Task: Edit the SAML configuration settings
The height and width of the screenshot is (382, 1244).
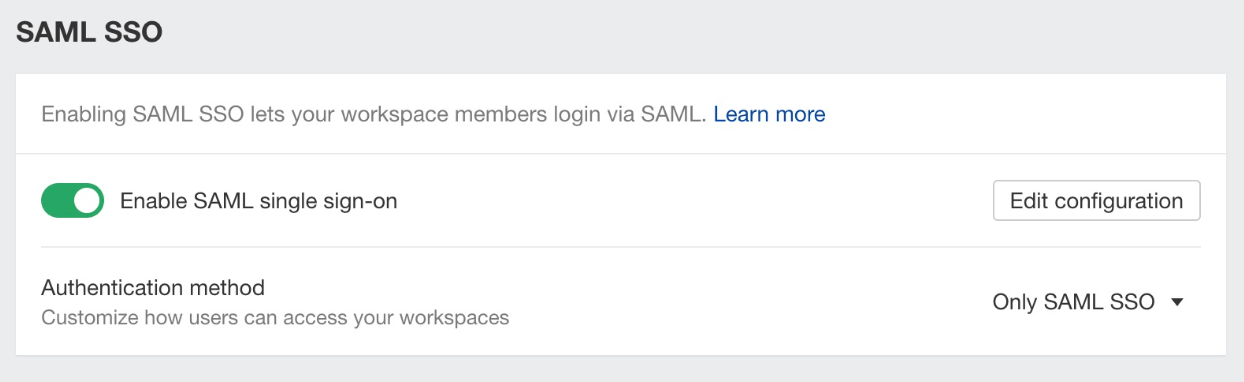Action: (1096, 201)
